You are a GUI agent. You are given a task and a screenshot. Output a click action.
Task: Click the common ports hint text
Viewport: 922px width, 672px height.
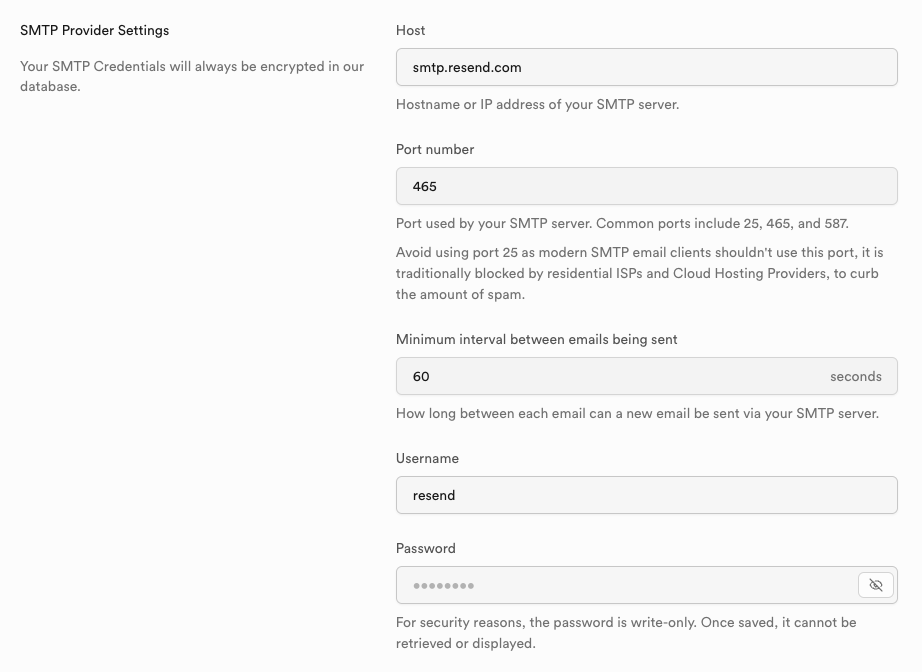coord(622,223)
